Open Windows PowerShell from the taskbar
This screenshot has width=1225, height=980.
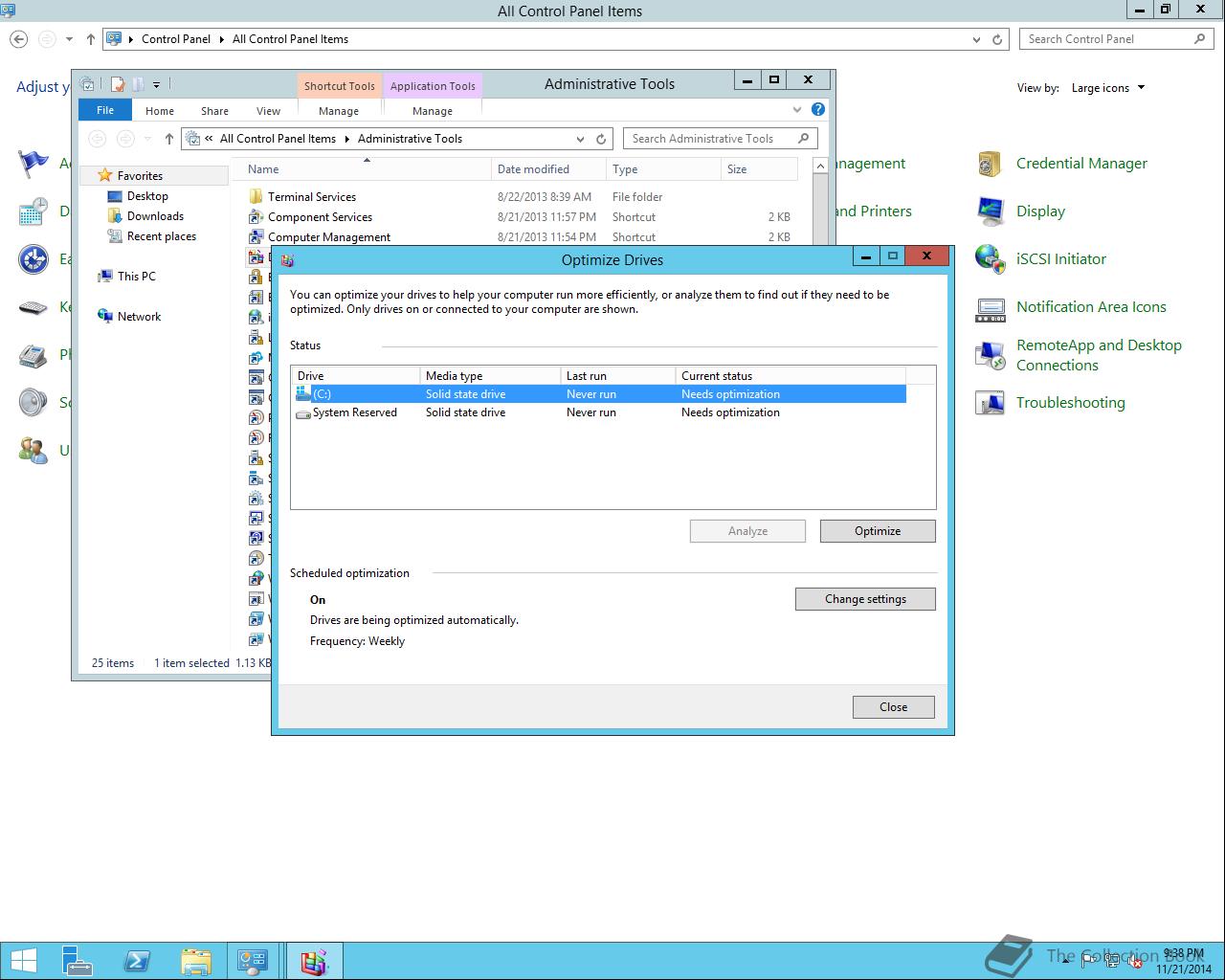(137, 961)
